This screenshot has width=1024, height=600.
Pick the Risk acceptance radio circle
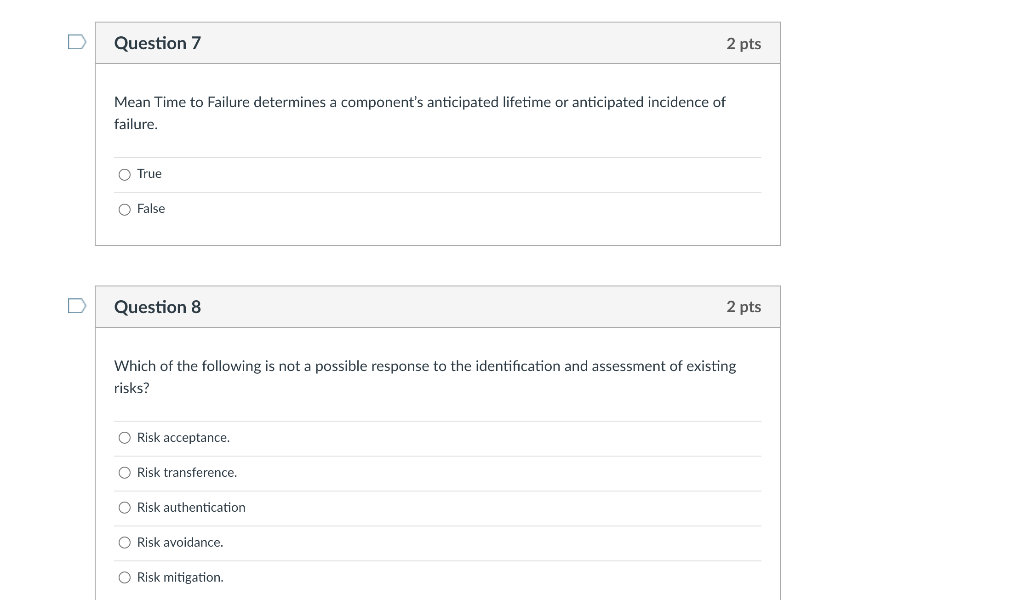click(x=124, y=438)
